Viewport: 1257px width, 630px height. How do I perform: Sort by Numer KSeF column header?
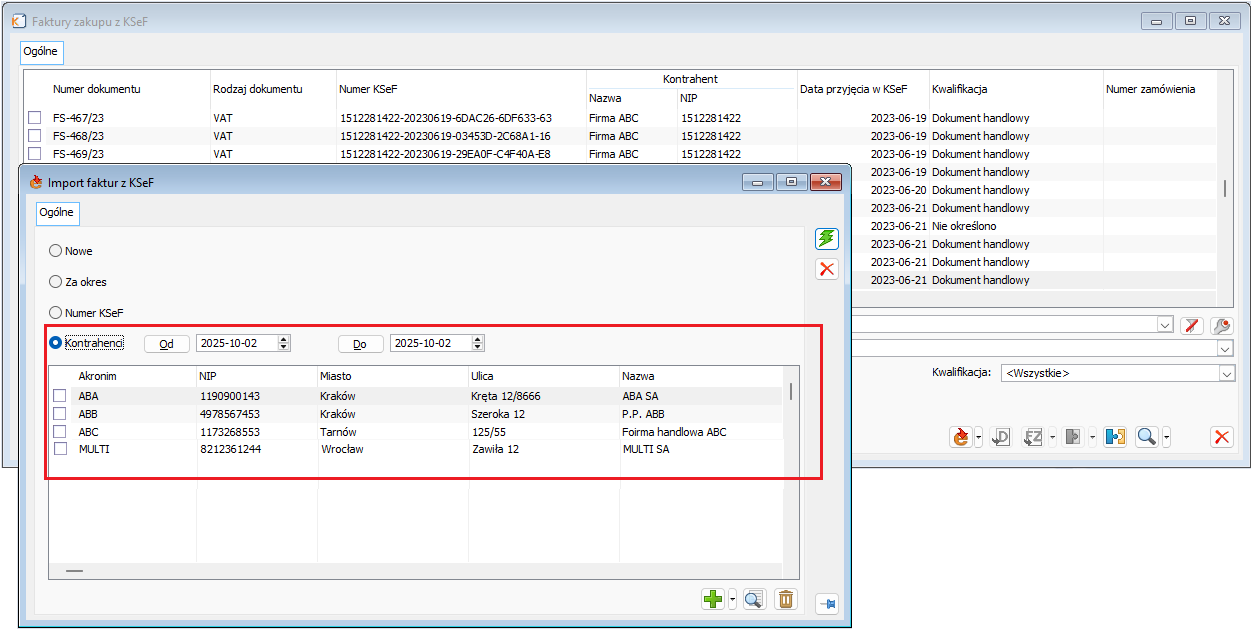point(368,89)
